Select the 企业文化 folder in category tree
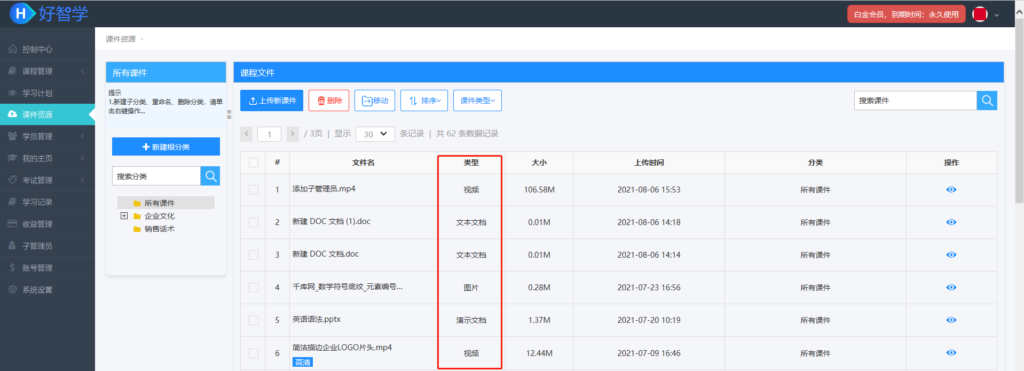This screenshot has height=371, width=1024. (x=154, y=216)
